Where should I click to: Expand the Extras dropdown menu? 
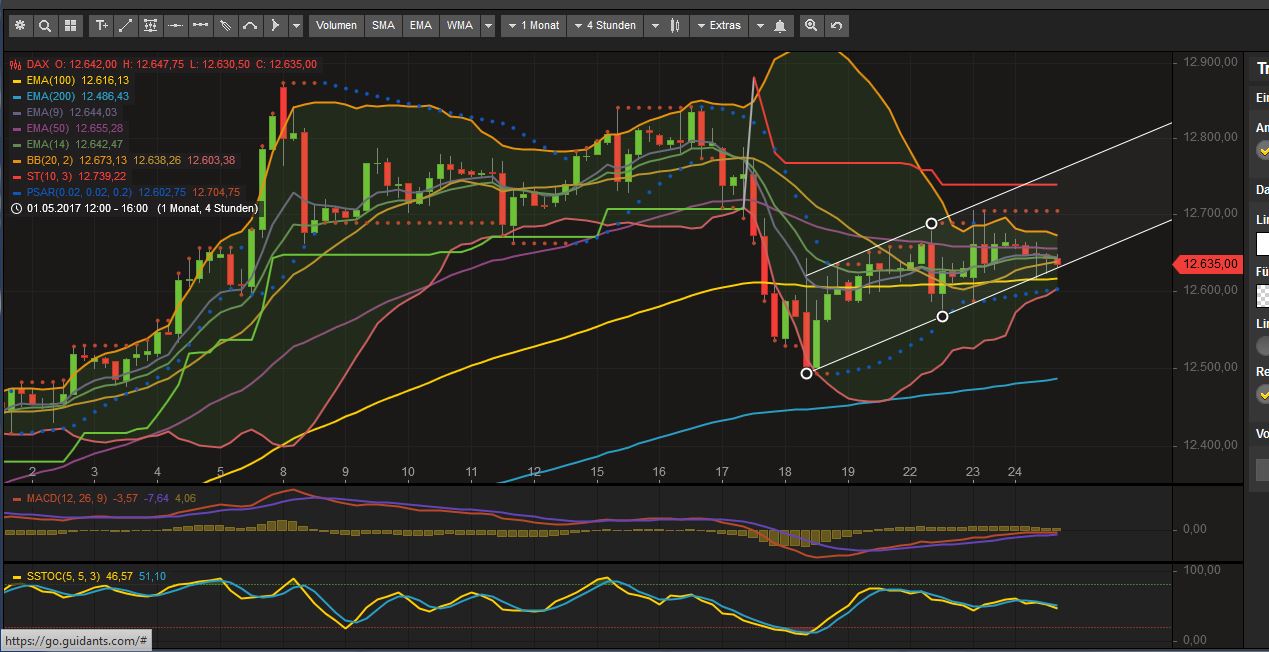tap(718, 25)
